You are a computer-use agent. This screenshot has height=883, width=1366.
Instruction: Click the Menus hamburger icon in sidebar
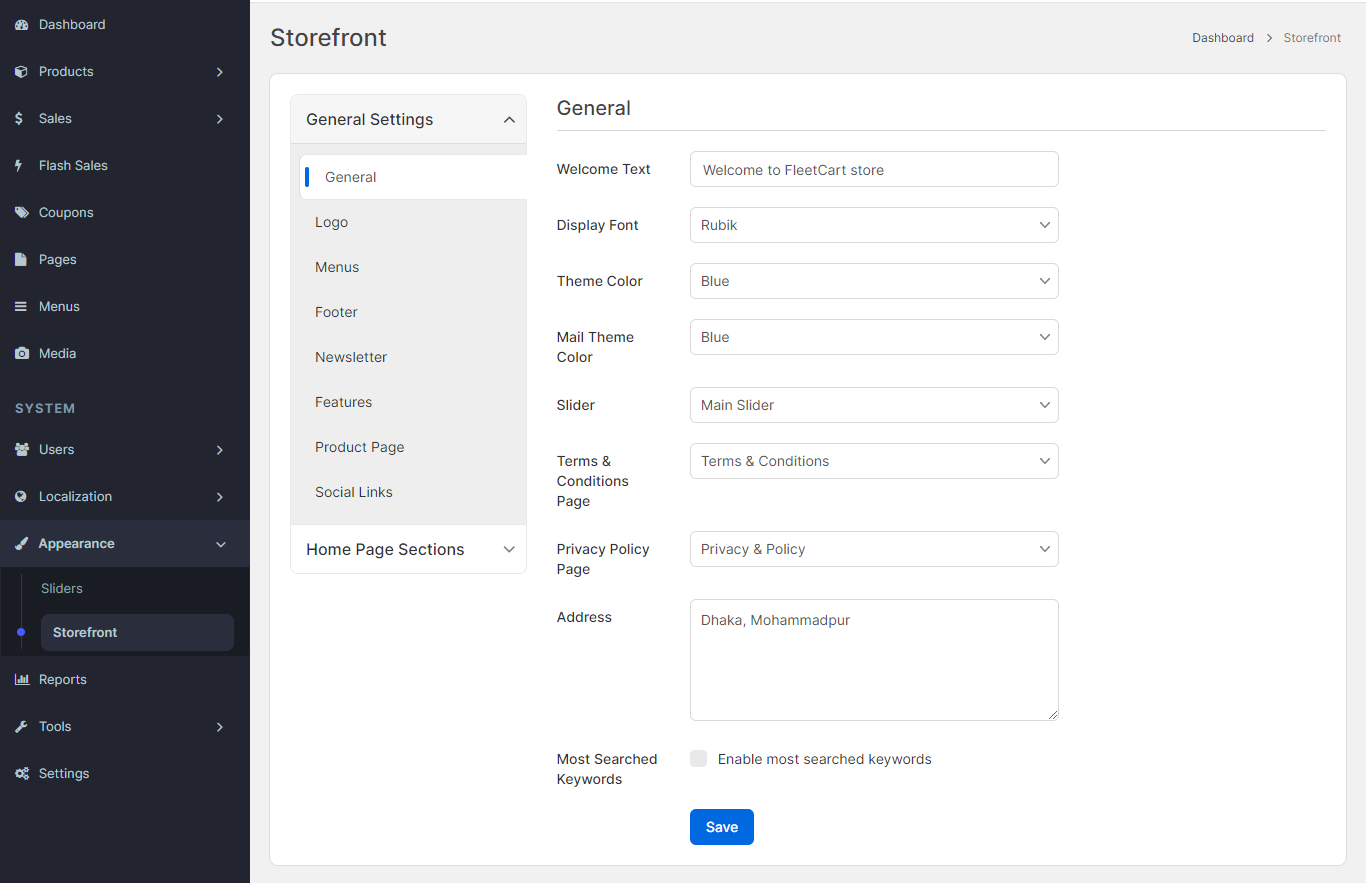[20, 307]
